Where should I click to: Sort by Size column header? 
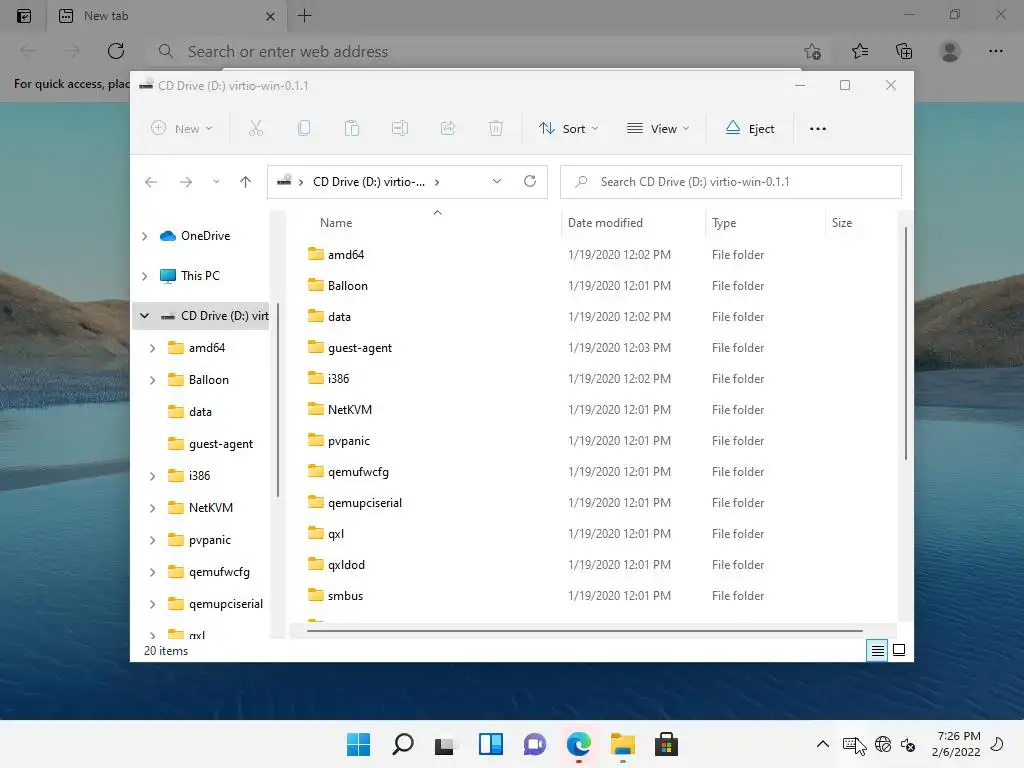[842, 223]
